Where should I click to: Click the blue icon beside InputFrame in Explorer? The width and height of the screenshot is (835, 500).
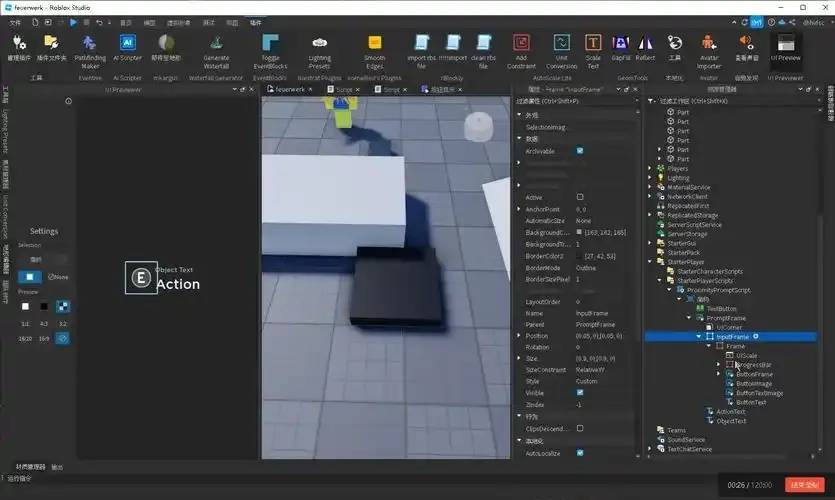(756, 337)
